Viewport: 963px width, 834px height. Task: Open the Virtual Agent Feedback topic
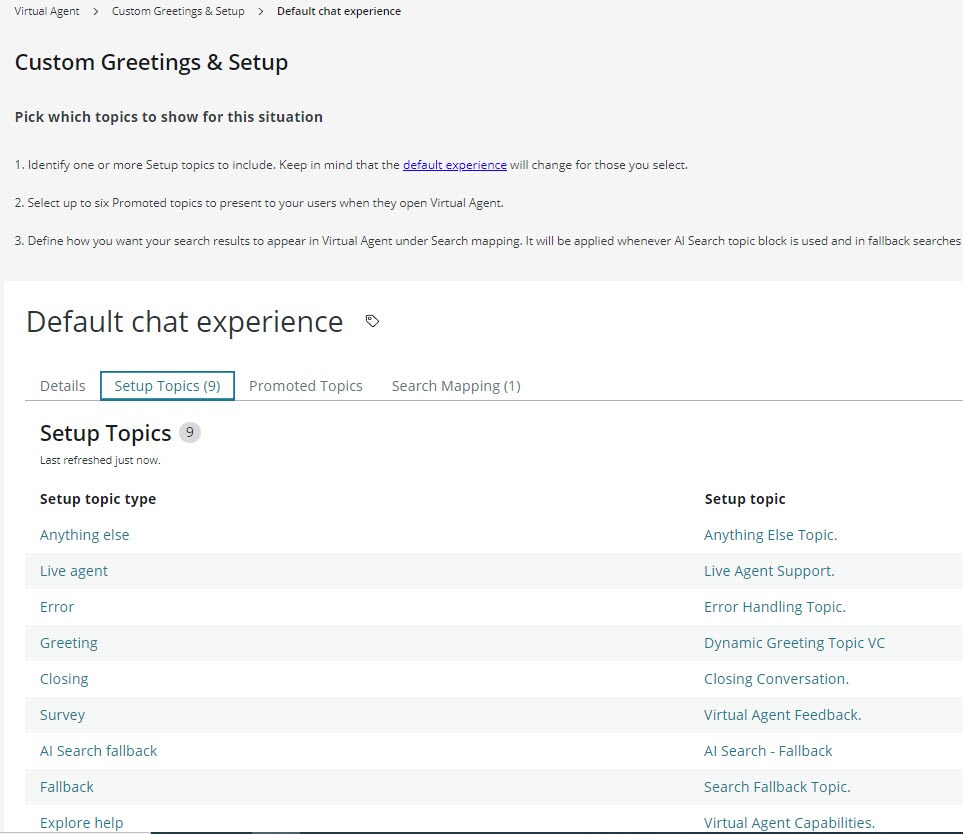point(783,714)
